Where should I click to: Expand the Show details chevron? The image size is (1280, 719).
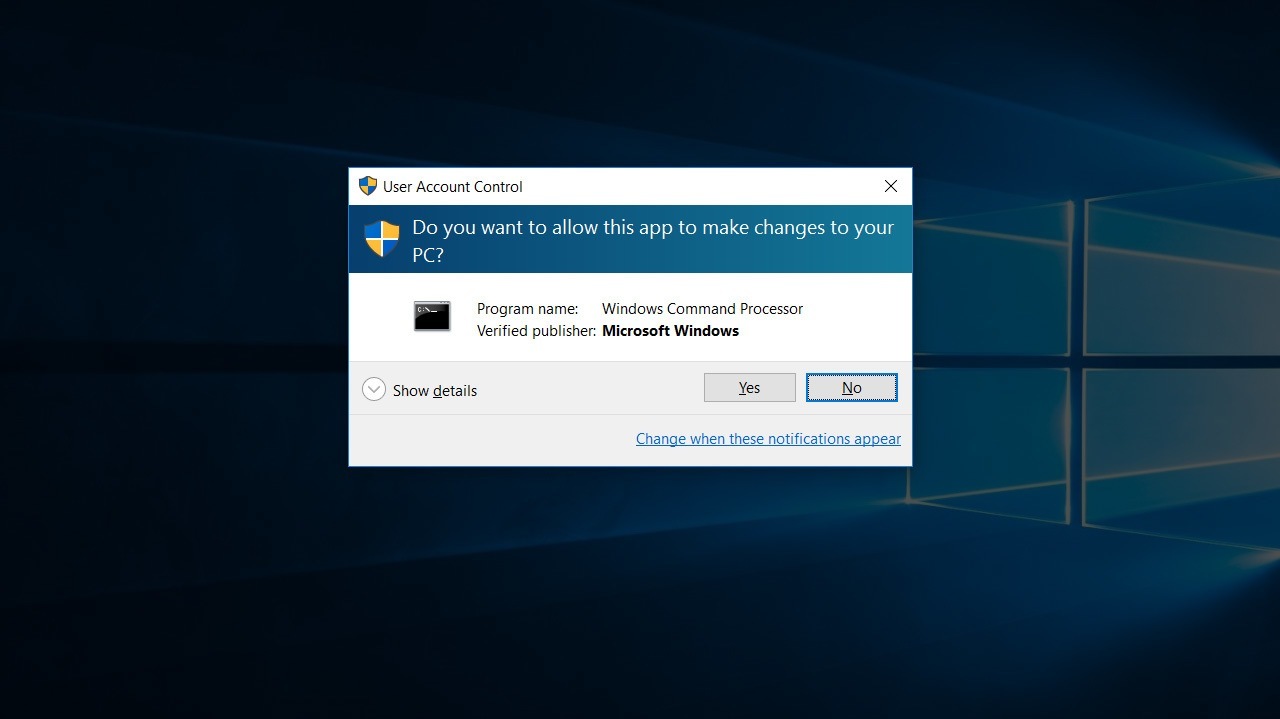[374, 389]
